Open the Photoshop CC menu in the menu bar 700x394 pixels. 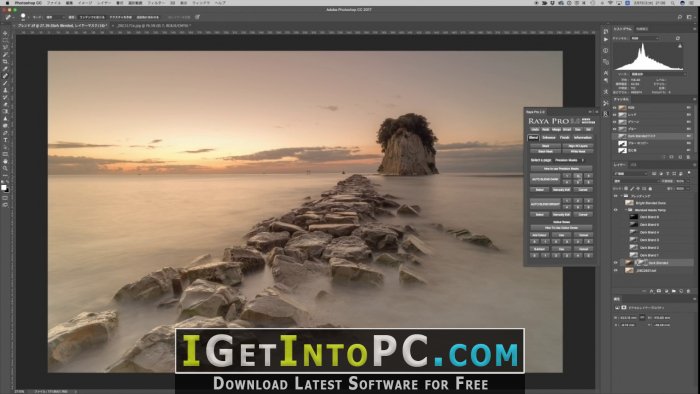point(28,3)
